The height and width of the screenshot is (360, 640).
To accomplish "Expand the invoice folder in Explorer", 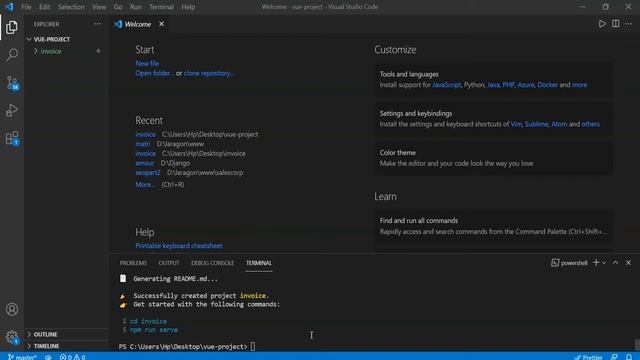I will coord(51,51).
